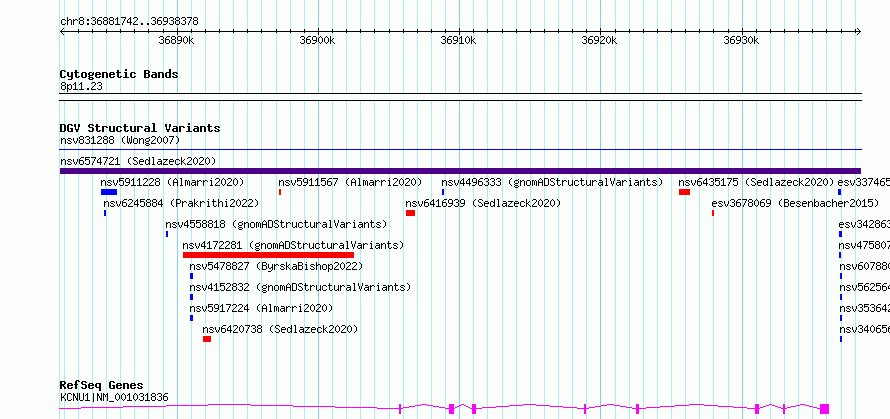Select the thin blue nsv831288 variant line

tap(460, 150)
